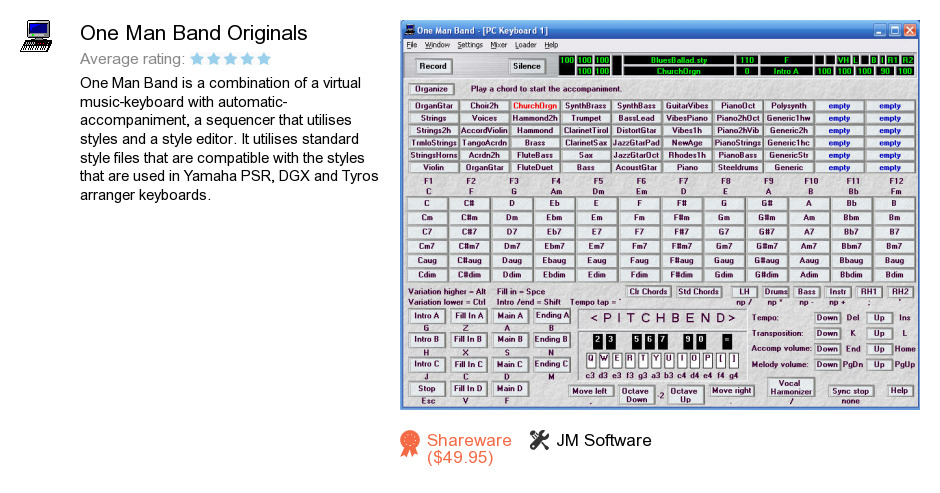The width and height of the screenshot is (940, 493).
Task: Toggle the Instr part
Action: [x=837, y=291]
